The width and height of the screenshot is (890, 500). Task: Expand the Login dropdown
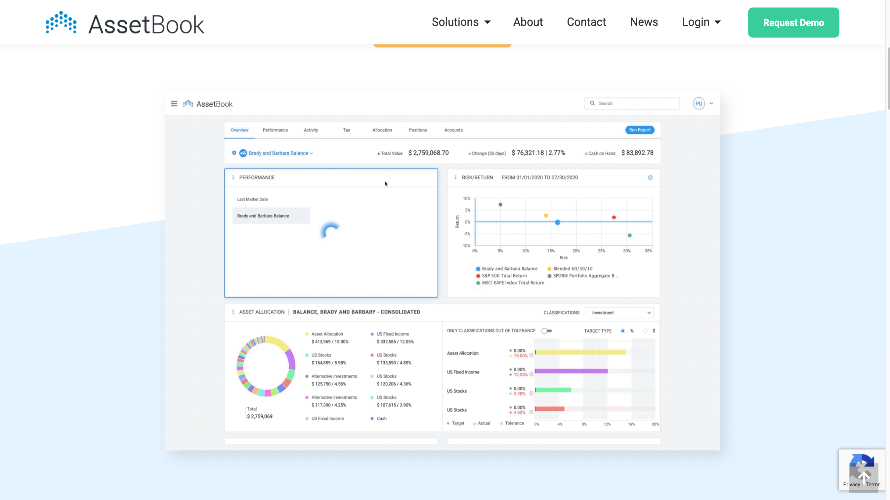(701, 22)
